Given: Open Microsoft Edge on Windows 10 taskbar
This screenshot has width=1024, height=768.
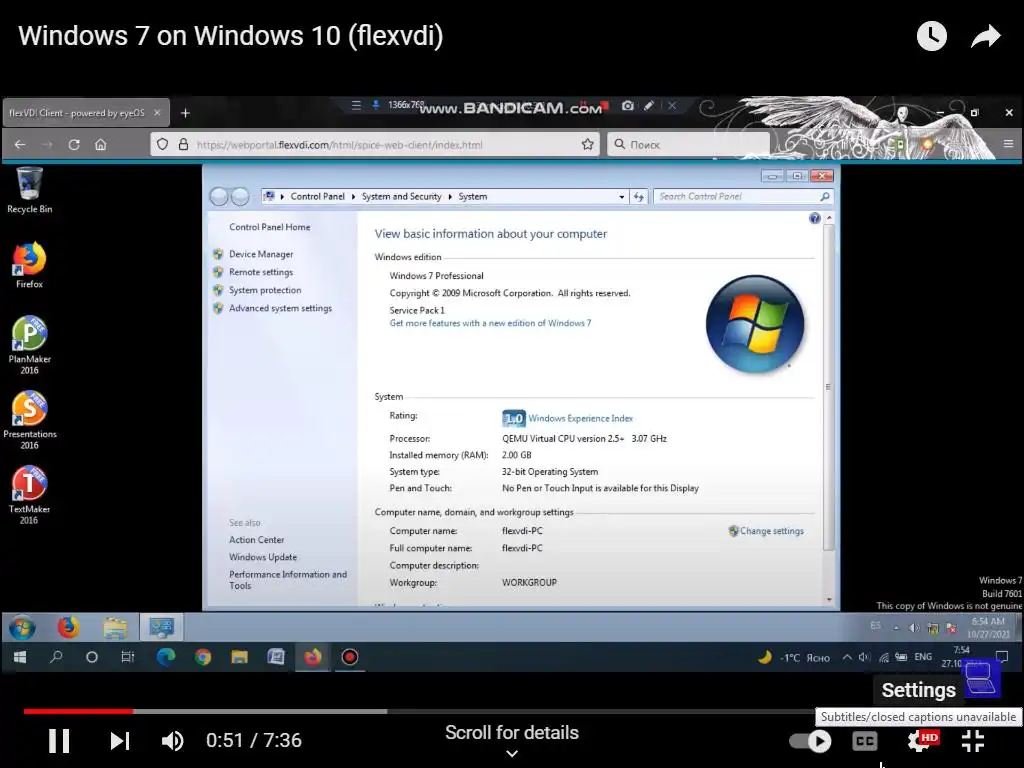Looking at the screenshot, I should (166, 657).
